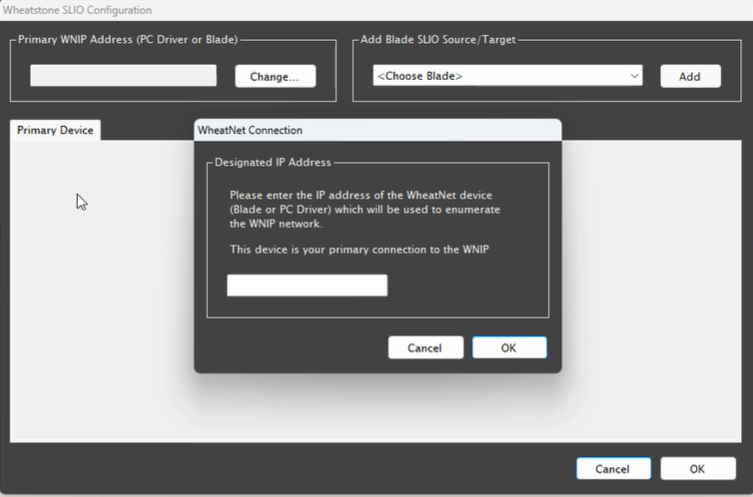This screenshot has height=497, width=753.
Task: Click the Designated IP Address input field
Action: 307,285
